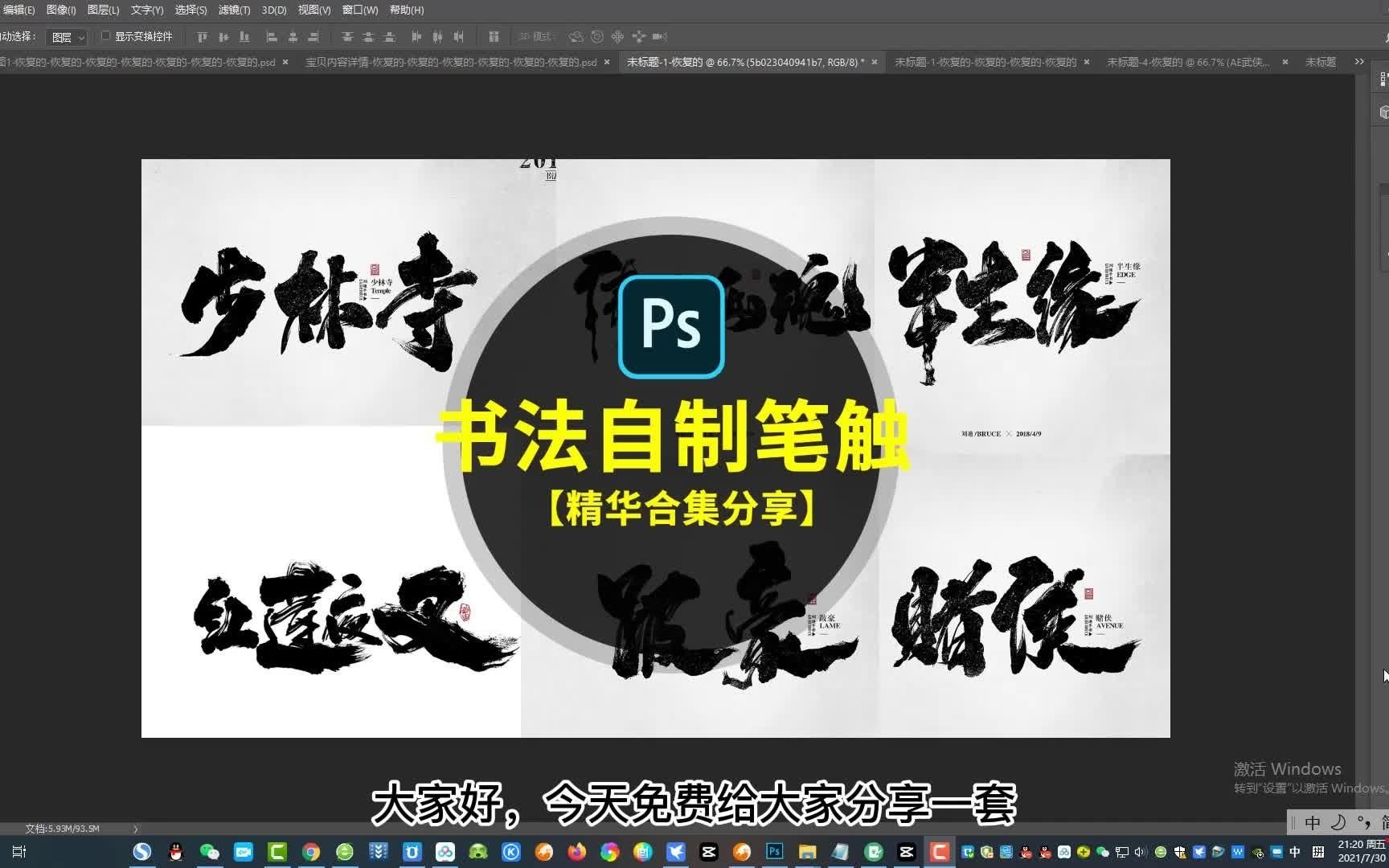
Task: Click the distribute top edges icon
Action: [x=347, y=36]
